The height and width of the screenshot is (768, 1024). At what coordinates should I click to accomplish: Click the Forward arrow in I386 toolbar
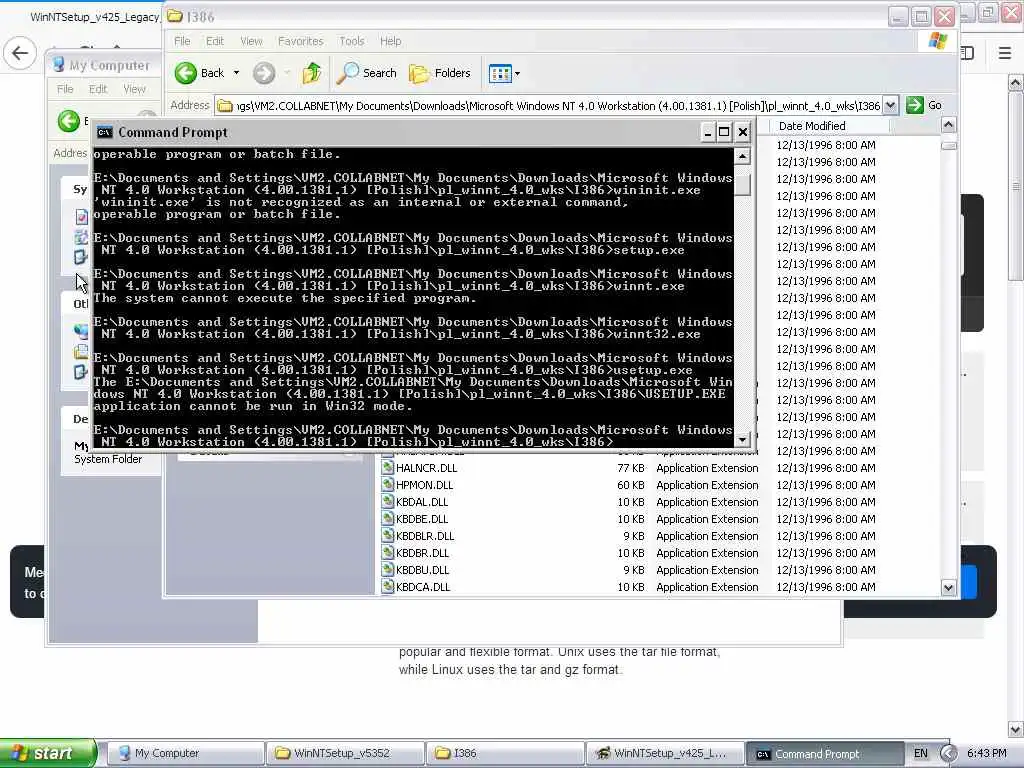pyautogui.click(x=264, y=73)
